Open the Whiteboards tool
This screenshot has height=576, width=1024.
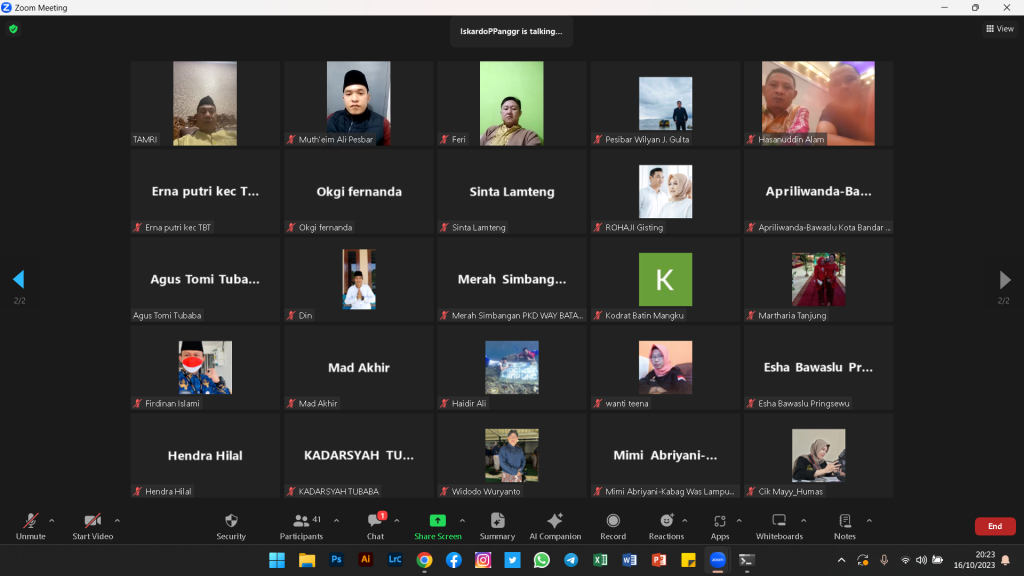tap(779, 526)
